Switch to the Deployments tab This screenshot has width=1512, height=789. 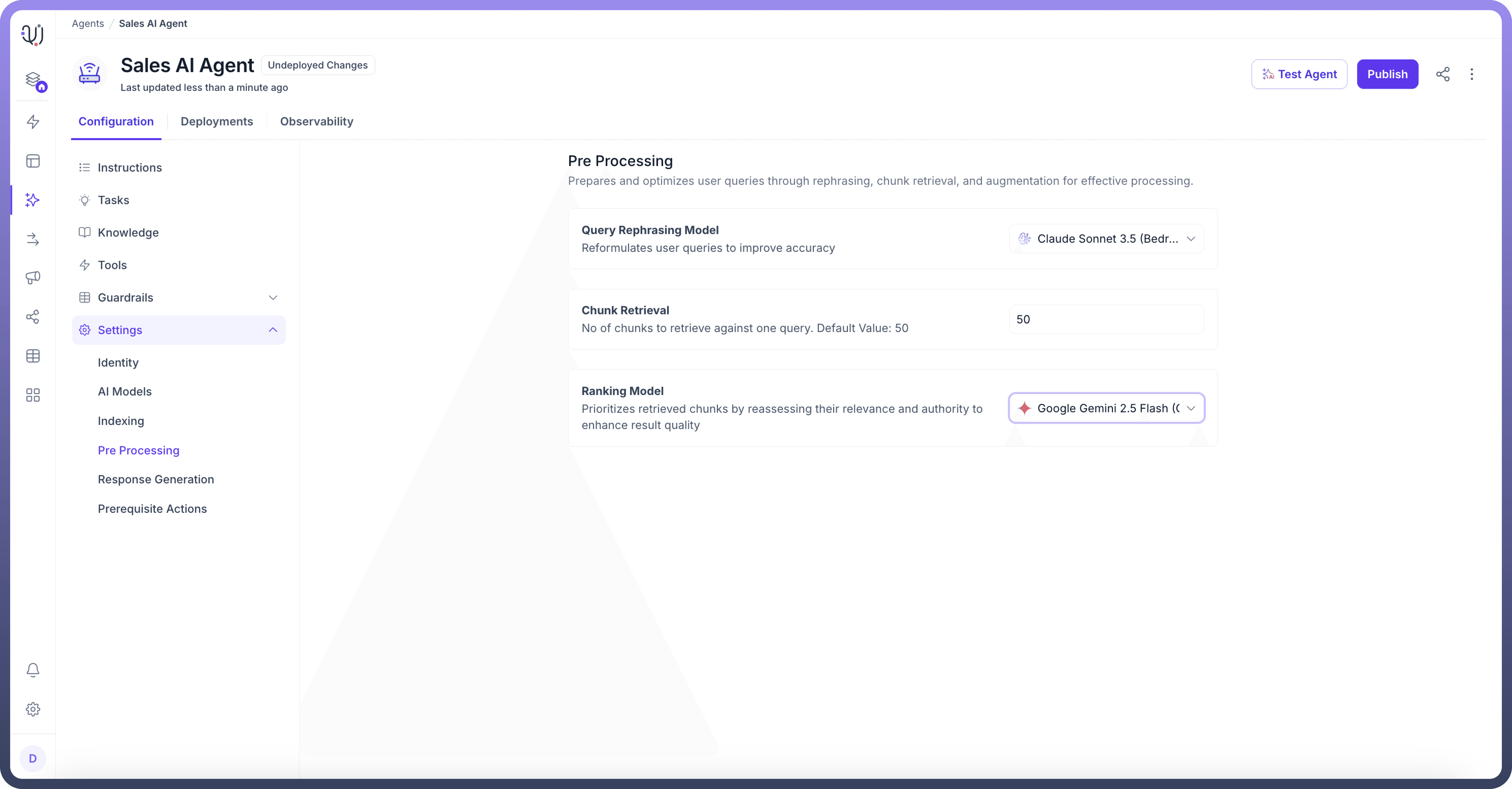pyautogui.click(x=217, y=122)
